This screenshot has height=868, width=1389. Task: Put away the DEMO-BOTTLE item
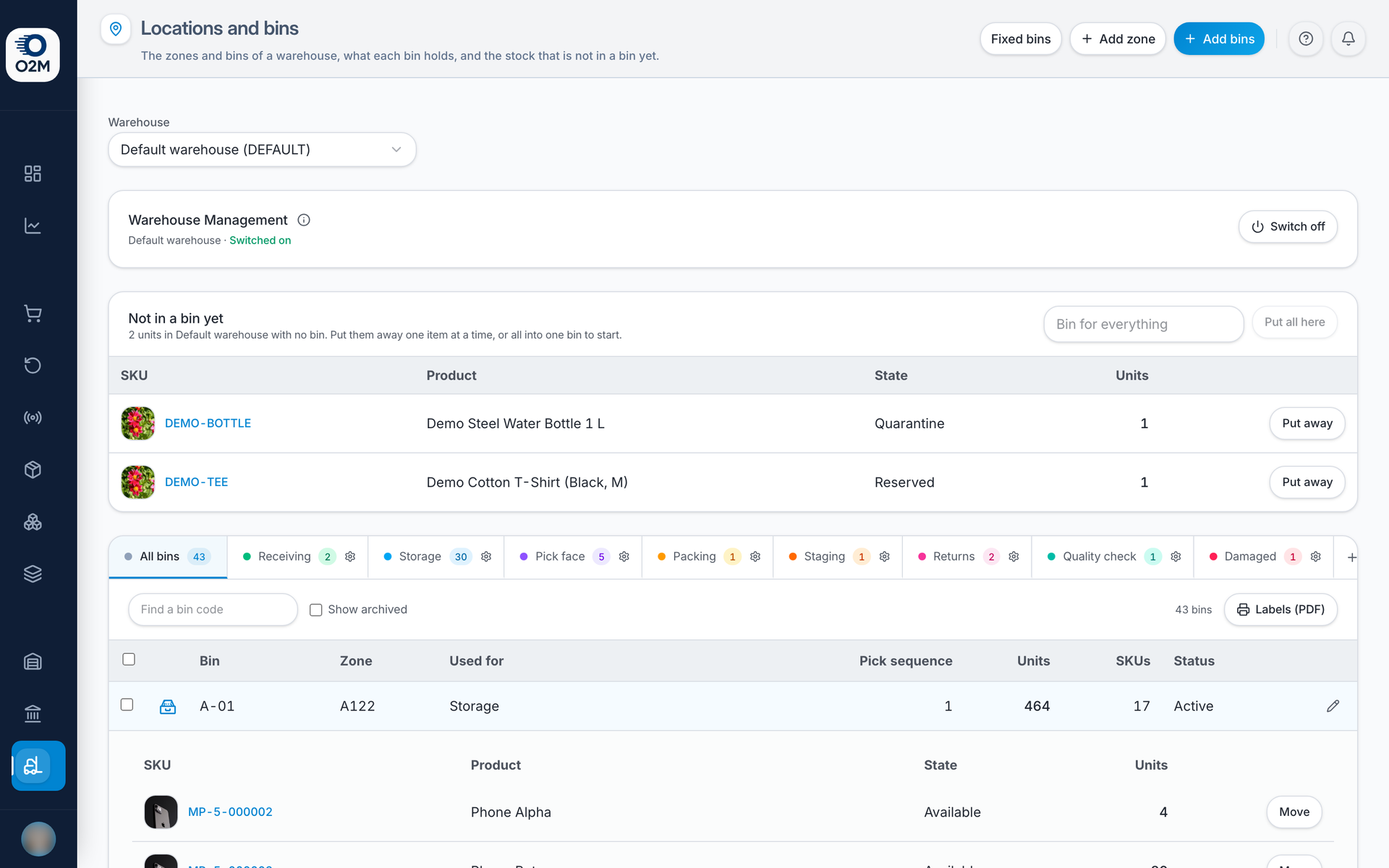coord(1307,423)
